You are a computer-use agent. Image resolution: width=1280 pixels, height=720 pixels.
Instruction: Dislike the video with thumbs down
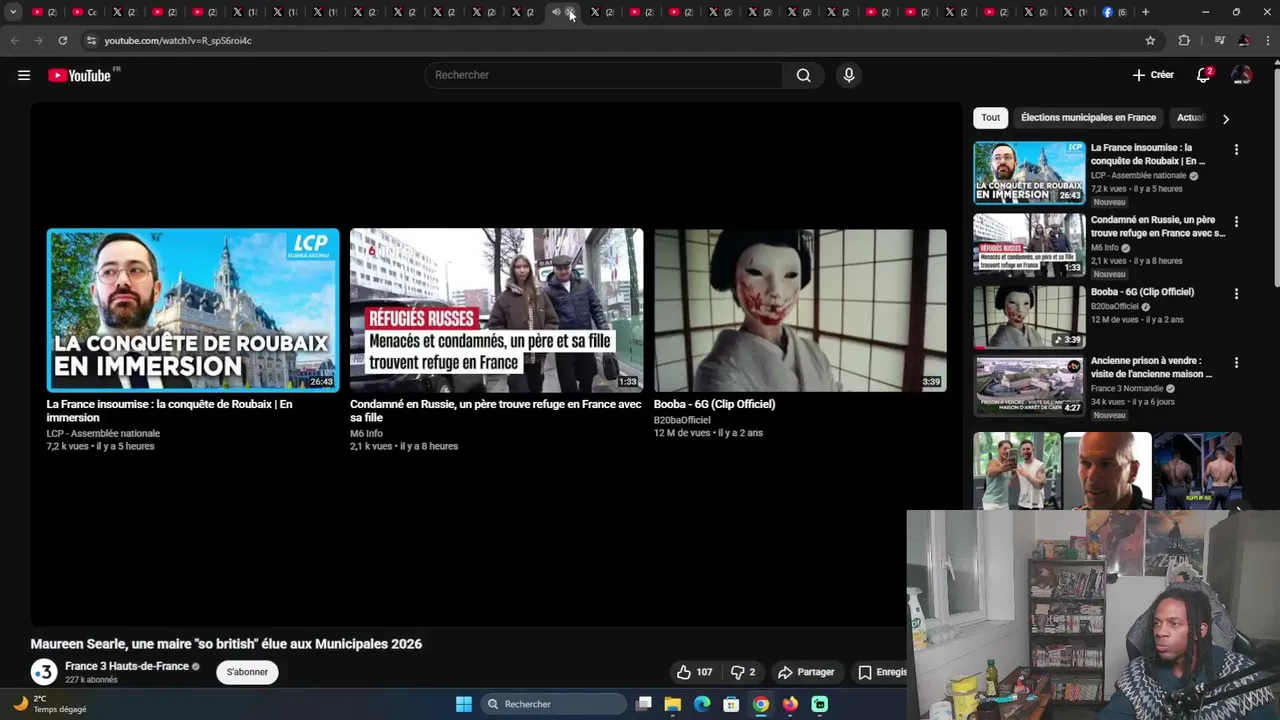(x=743, y=672)
